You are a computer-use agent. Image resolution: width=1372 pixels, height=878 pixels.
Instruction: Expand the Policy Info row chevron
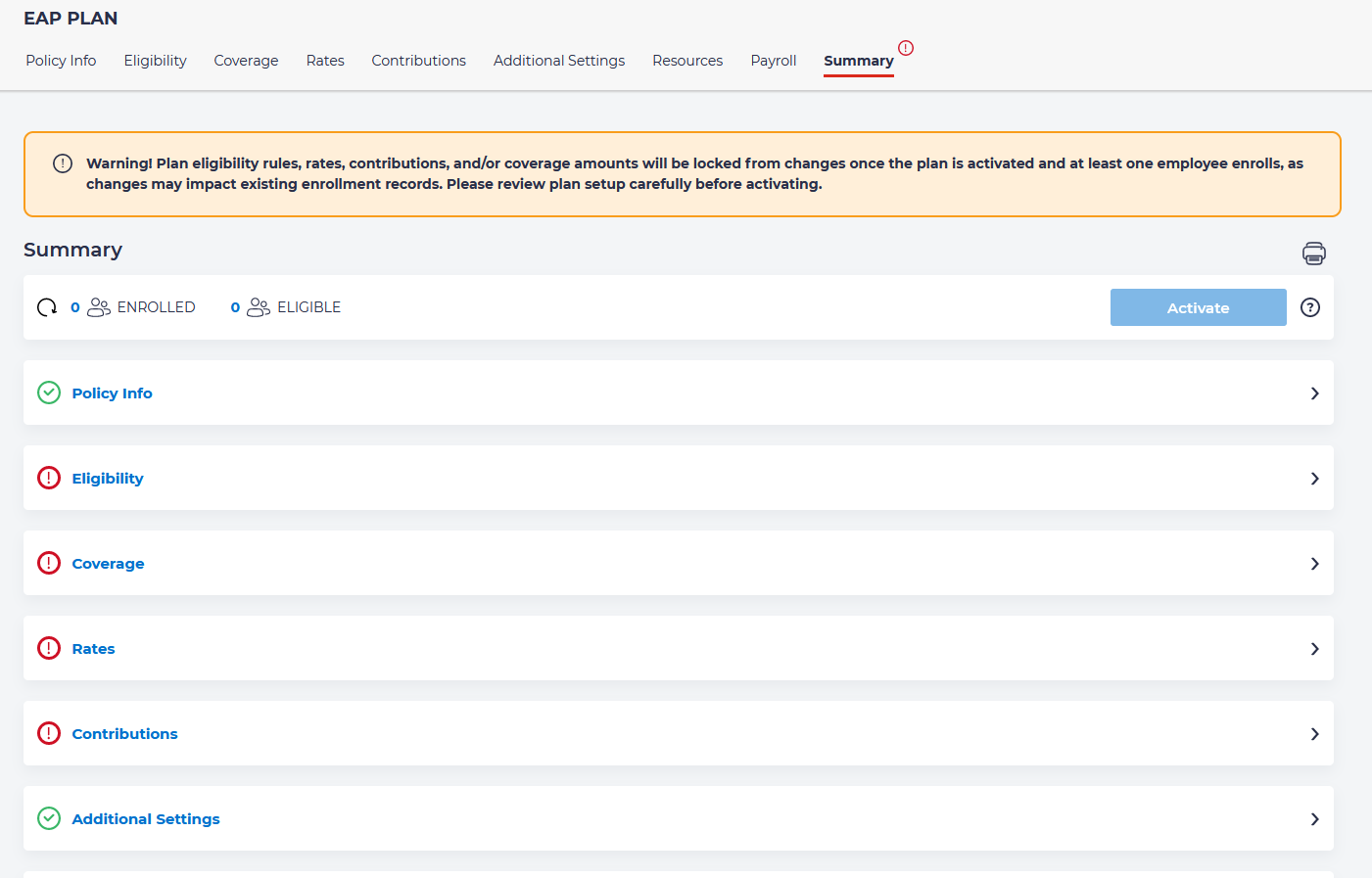[1314, 393]
